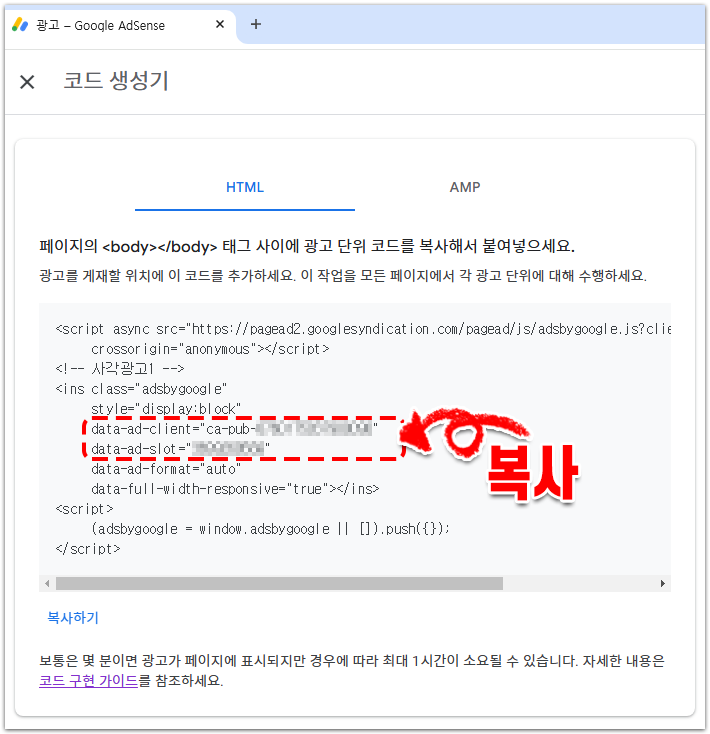Click the <body></body> instruction heading
The height and width of the screenshot is (734, 710).
(x=307, y=246)
